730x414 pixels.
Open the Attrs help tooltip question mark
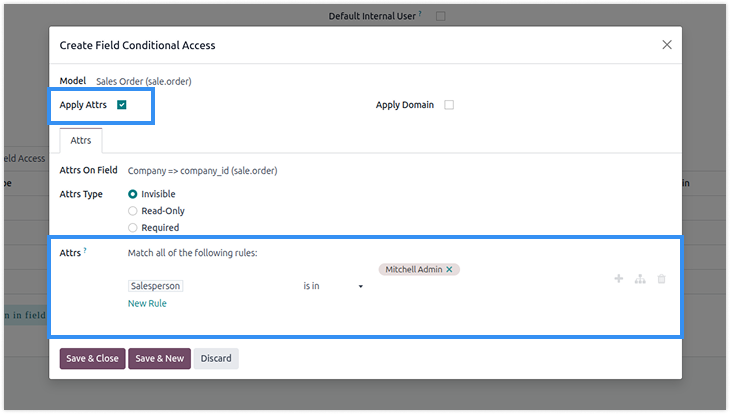click(x=85, y=250)
